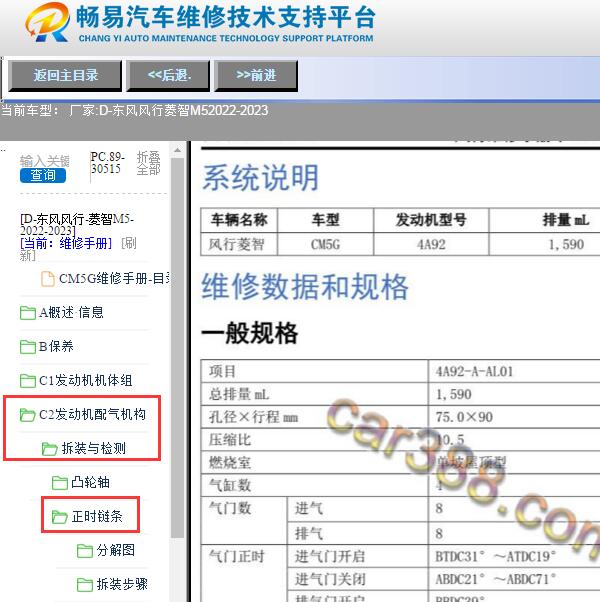This screenshot has width=600, height=602.
Task: Click the 气缸数 row label
Action: tap(230, 485)
